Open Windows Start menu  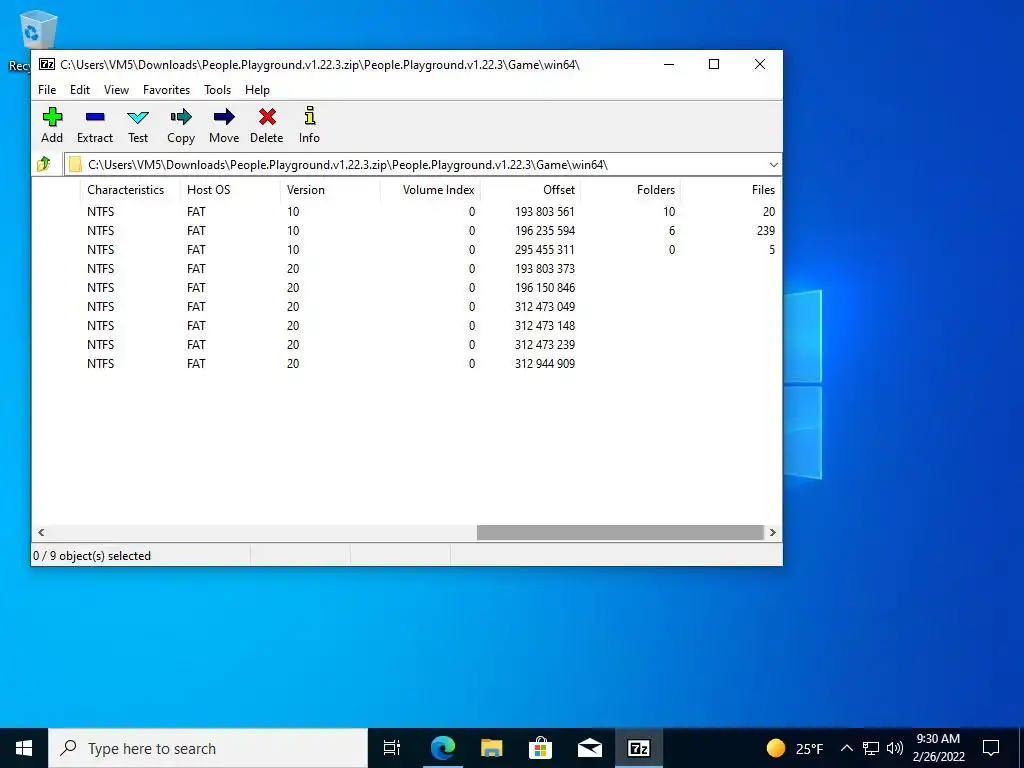pyautogui.click(x=24, y=748)
